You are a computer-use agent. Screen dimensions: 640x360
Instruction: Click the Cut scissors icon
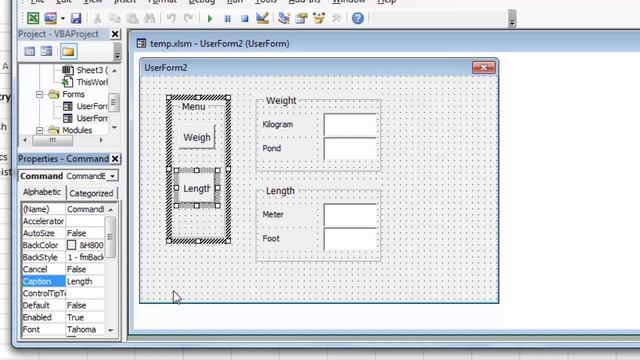[x=97, y=18]
